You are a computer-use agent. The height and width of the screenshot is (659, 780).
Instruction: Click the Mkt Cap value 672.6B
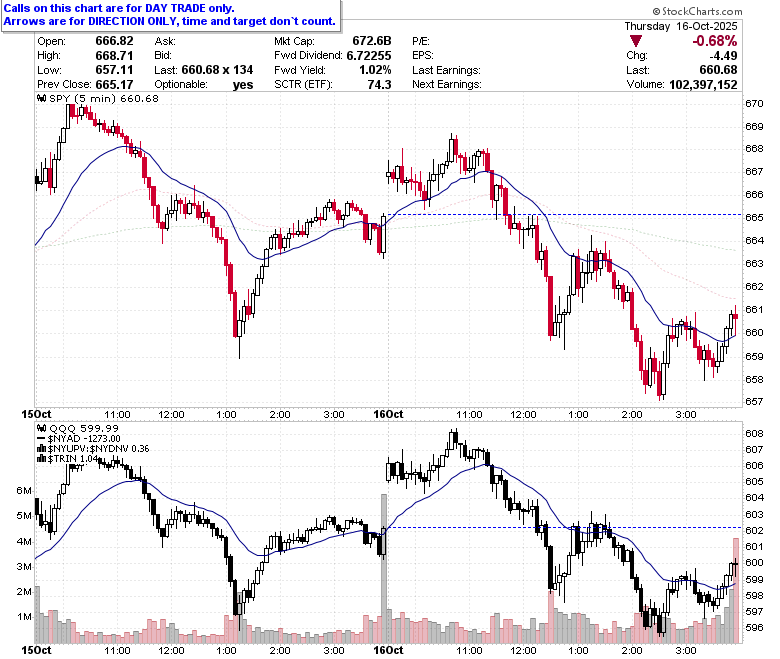372,41
